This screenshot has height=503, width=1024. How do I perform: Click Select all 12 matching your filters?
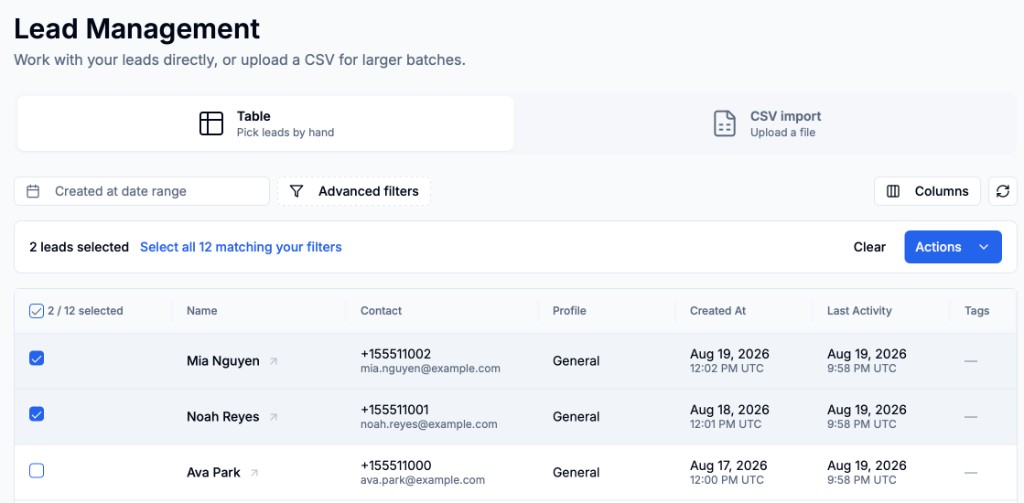pos(241,247)
